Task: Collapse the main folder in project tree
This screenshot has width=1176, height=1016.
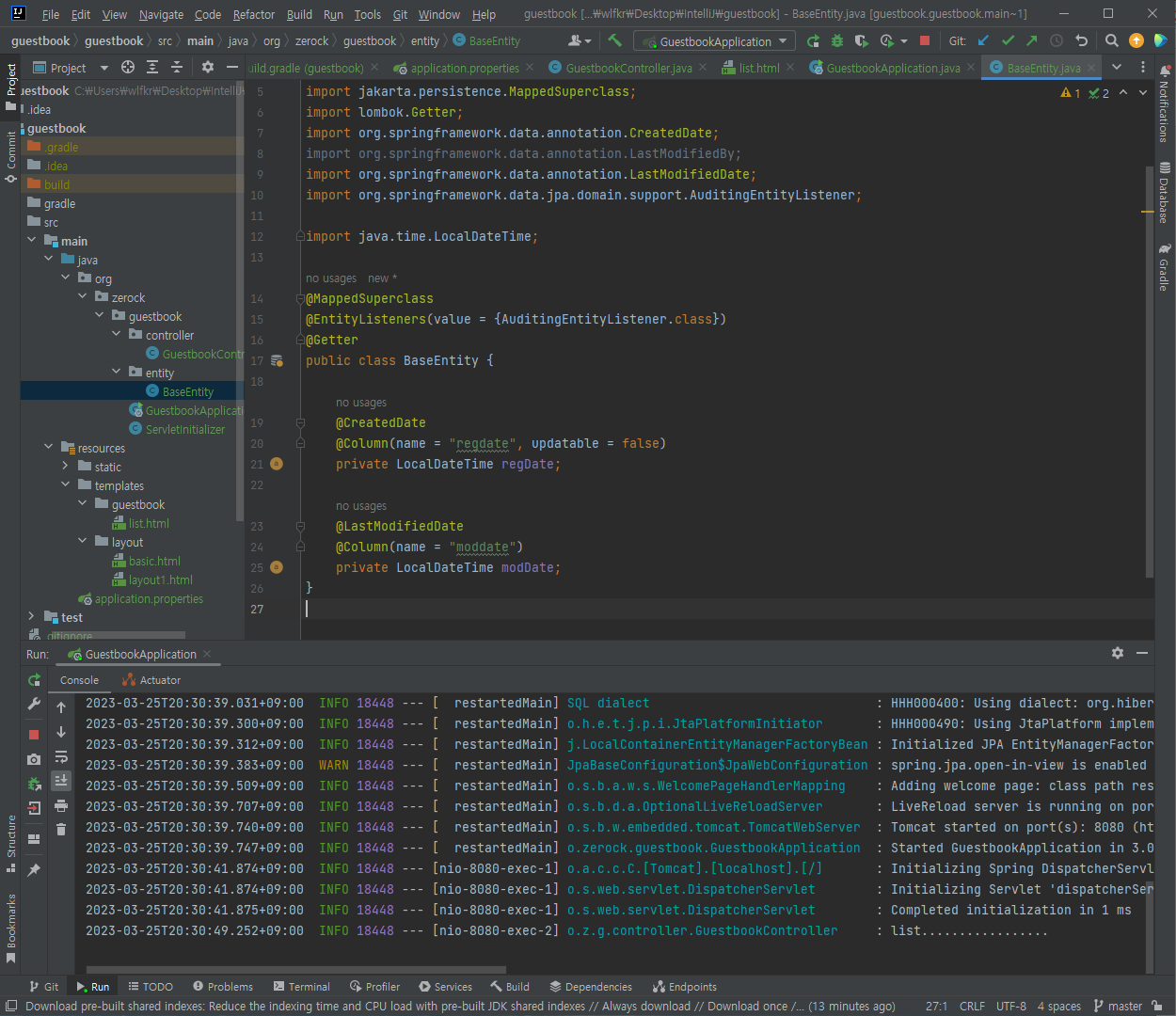Action: tap(32, 241)
